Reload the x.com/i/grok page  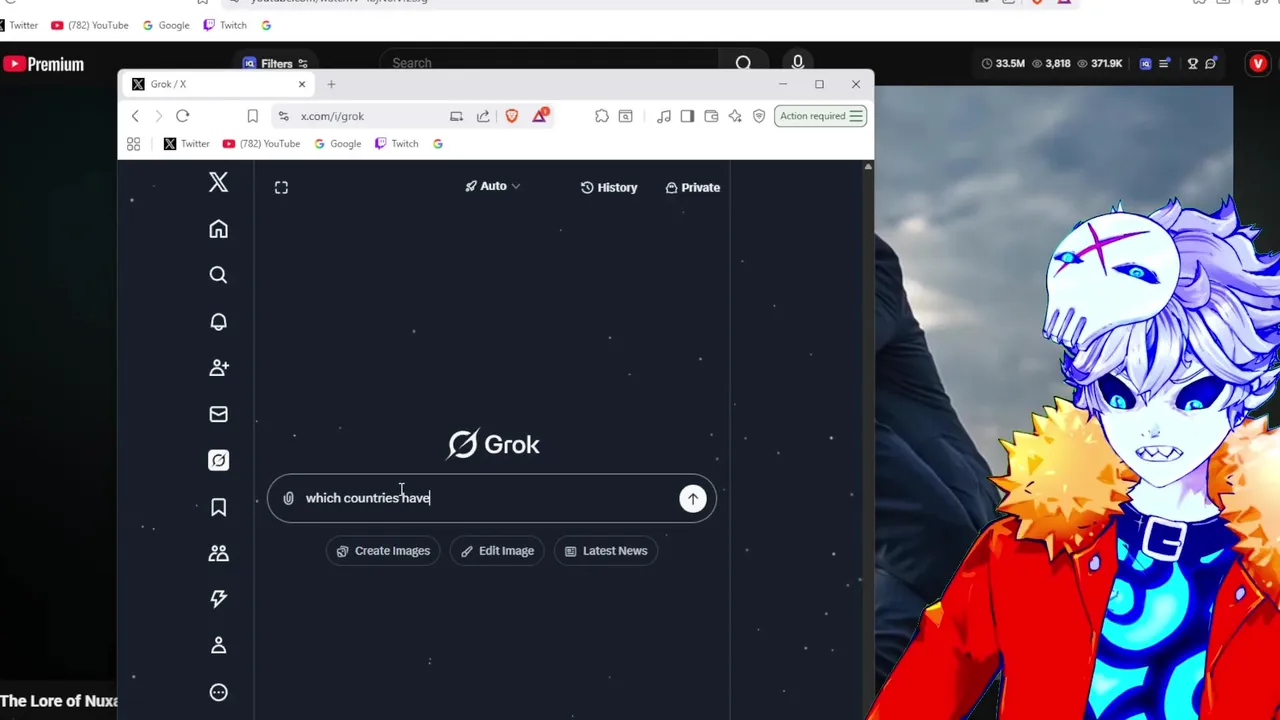click(x=182, y=116)
